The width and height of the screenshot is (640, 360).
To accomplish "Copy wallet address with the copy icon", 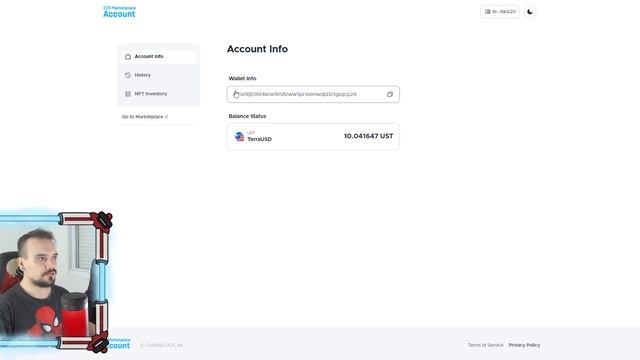I will point(390,94).
